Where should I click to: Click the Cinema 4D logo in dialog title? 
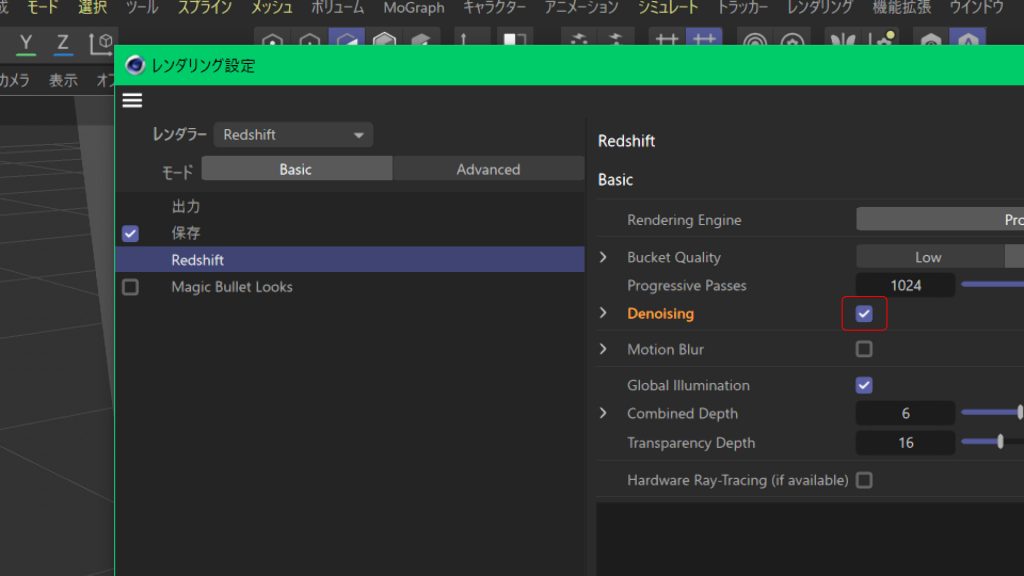135,66
